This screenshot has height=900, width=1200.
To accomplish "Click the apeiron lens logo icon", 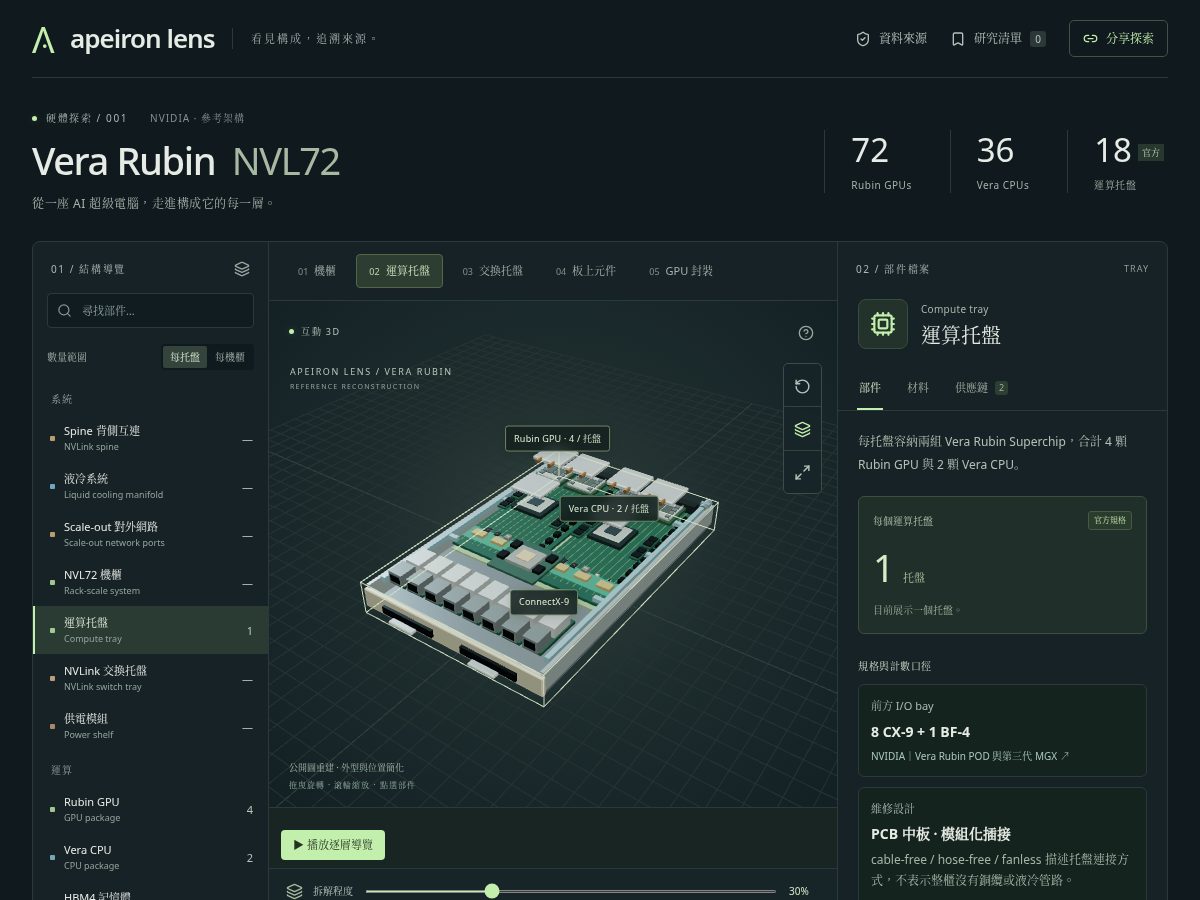I will click(43, 39).
